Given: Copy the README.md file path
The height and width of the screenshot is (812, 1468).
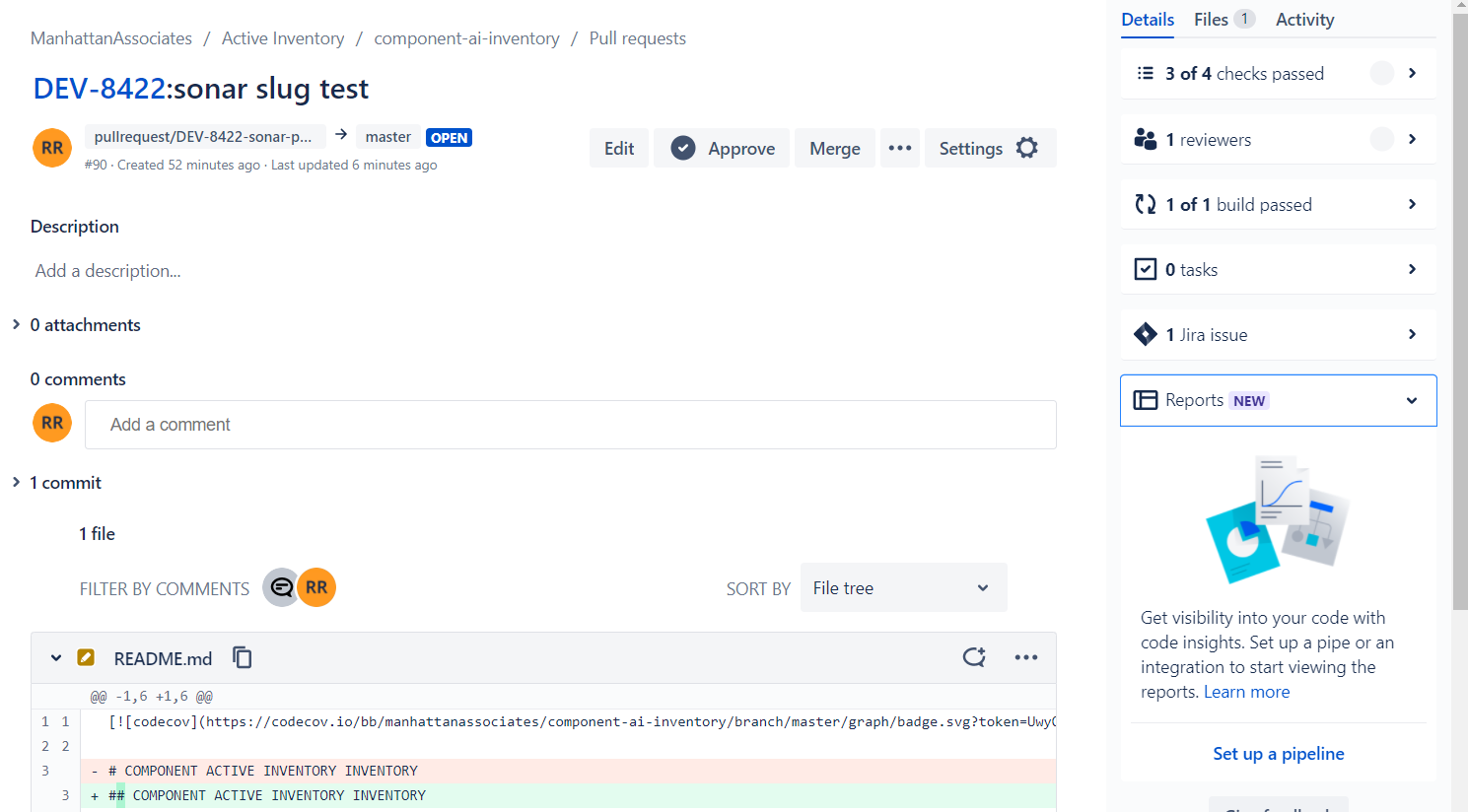Looking at the screenshot, I should click(243, 657).
